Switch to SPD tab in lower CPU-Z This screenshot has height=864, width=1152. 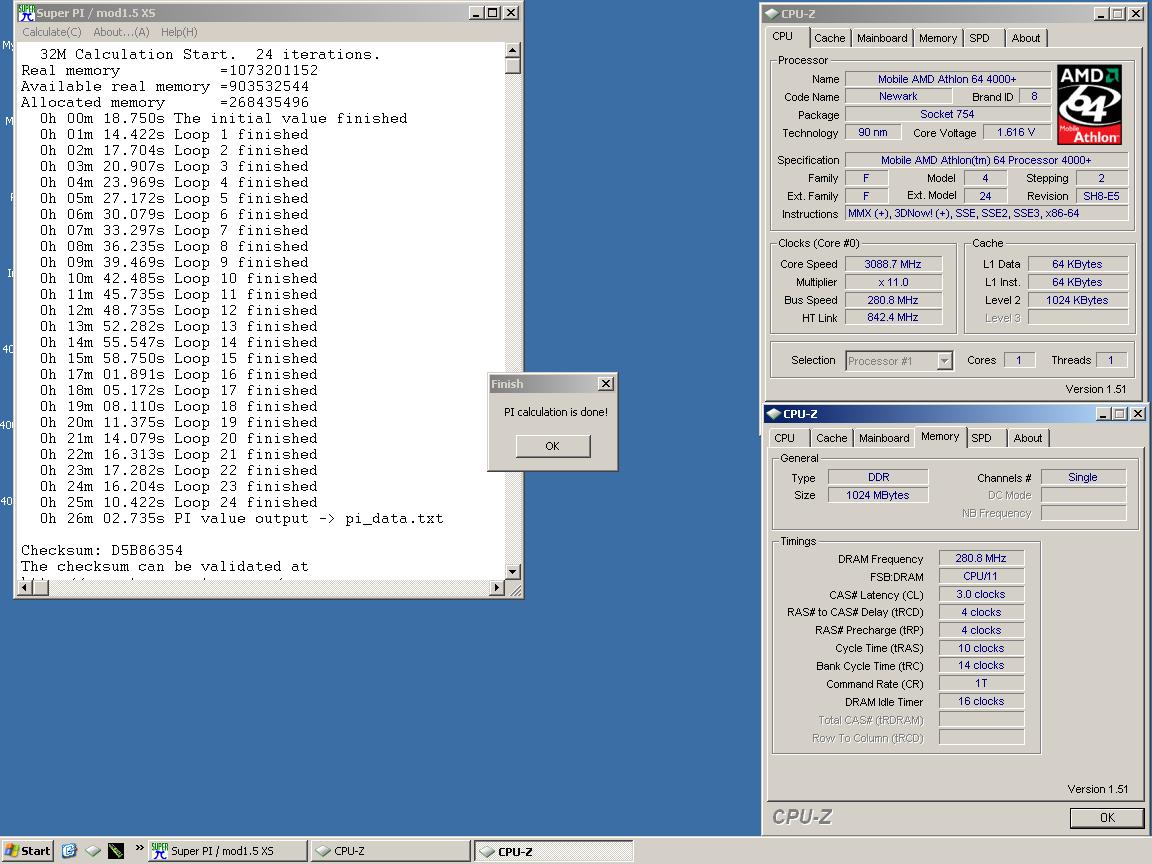pyautogui.click(x=982, y=438)
